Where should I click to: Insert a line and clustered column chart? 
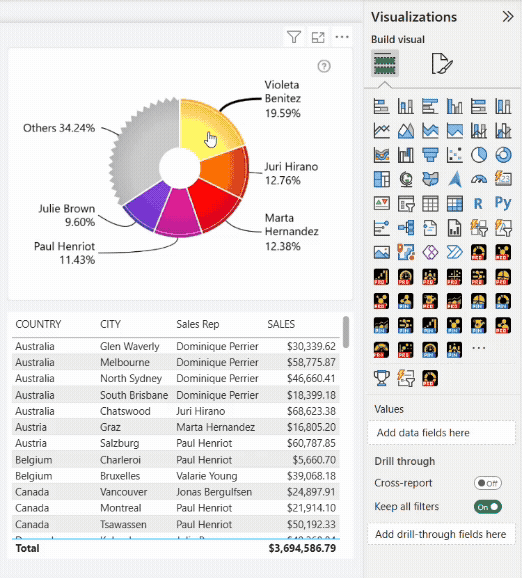click(x=503, y=131)
